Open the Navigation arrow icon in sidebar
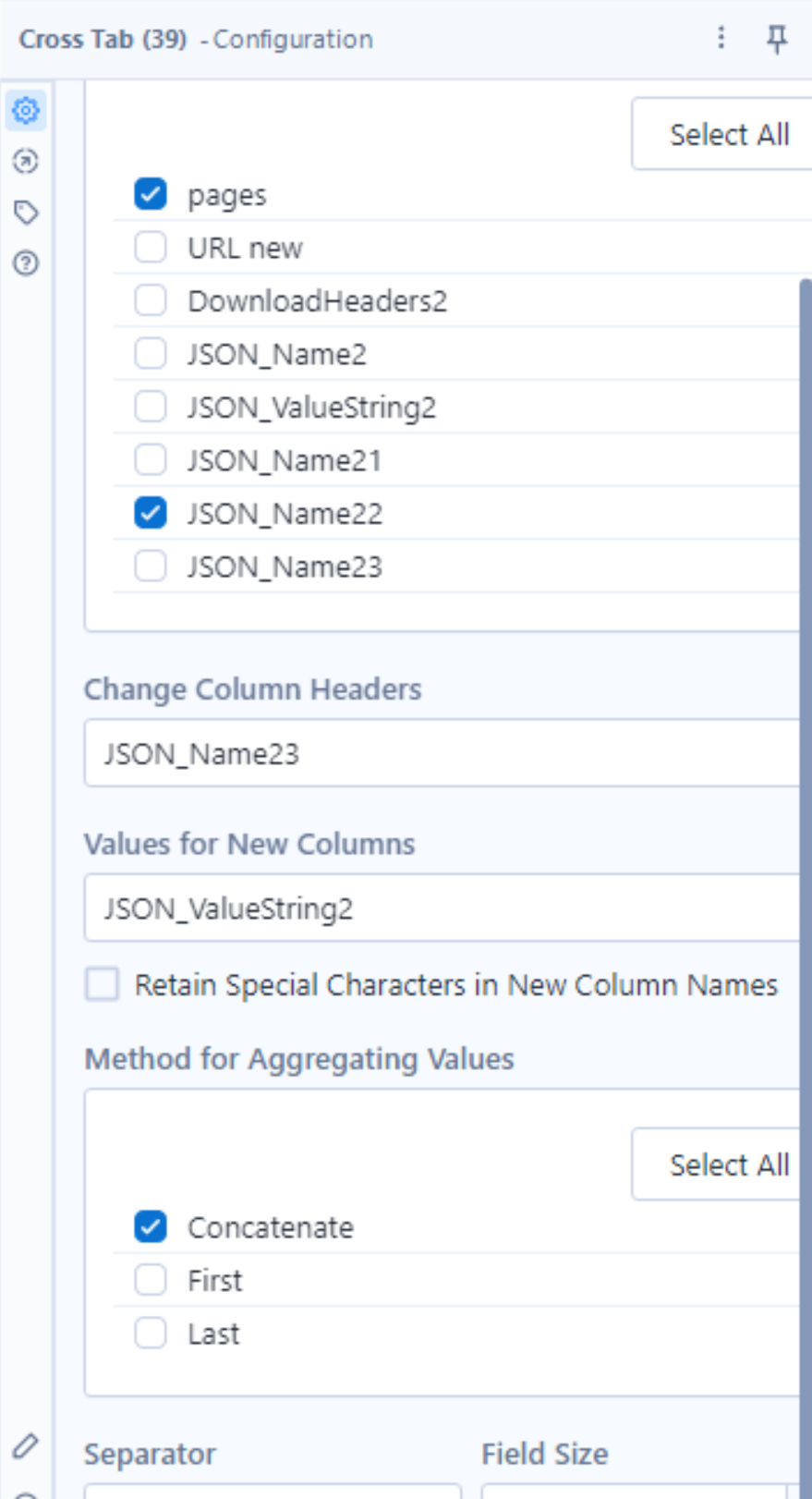The image size is (812, 1499). 26,162
